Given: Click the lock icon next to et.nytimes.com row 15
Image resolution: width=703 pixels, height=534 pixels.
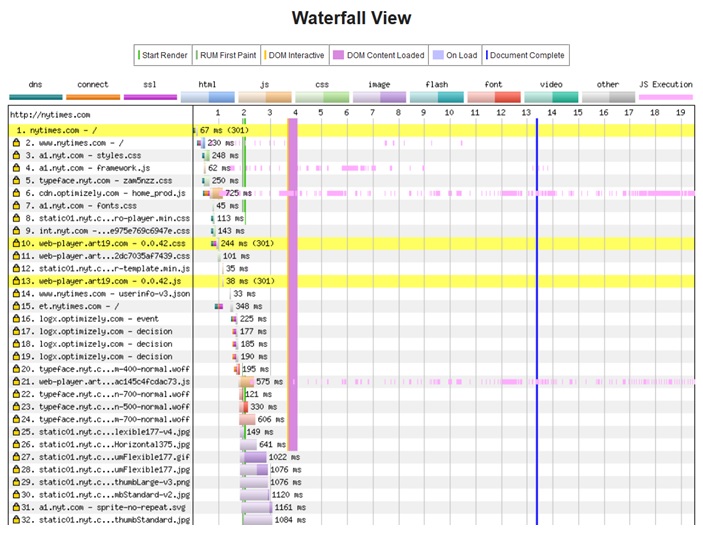Looking at the screenshot, I should tap(16, 306).
